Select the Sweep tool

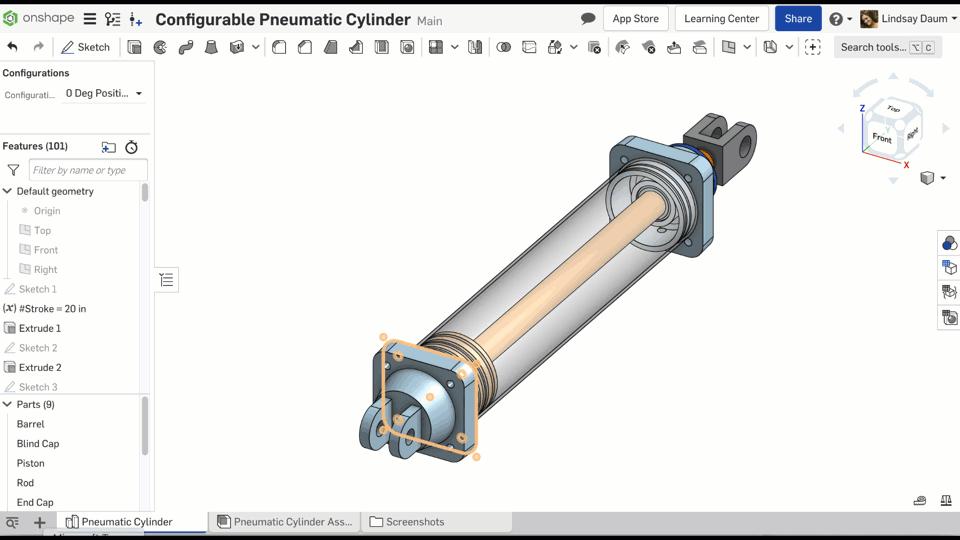(x=186, y=47)
